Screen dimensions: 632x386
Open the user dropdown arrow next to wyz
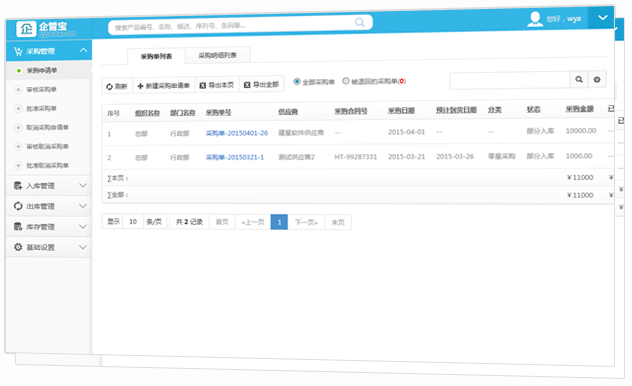602,18
